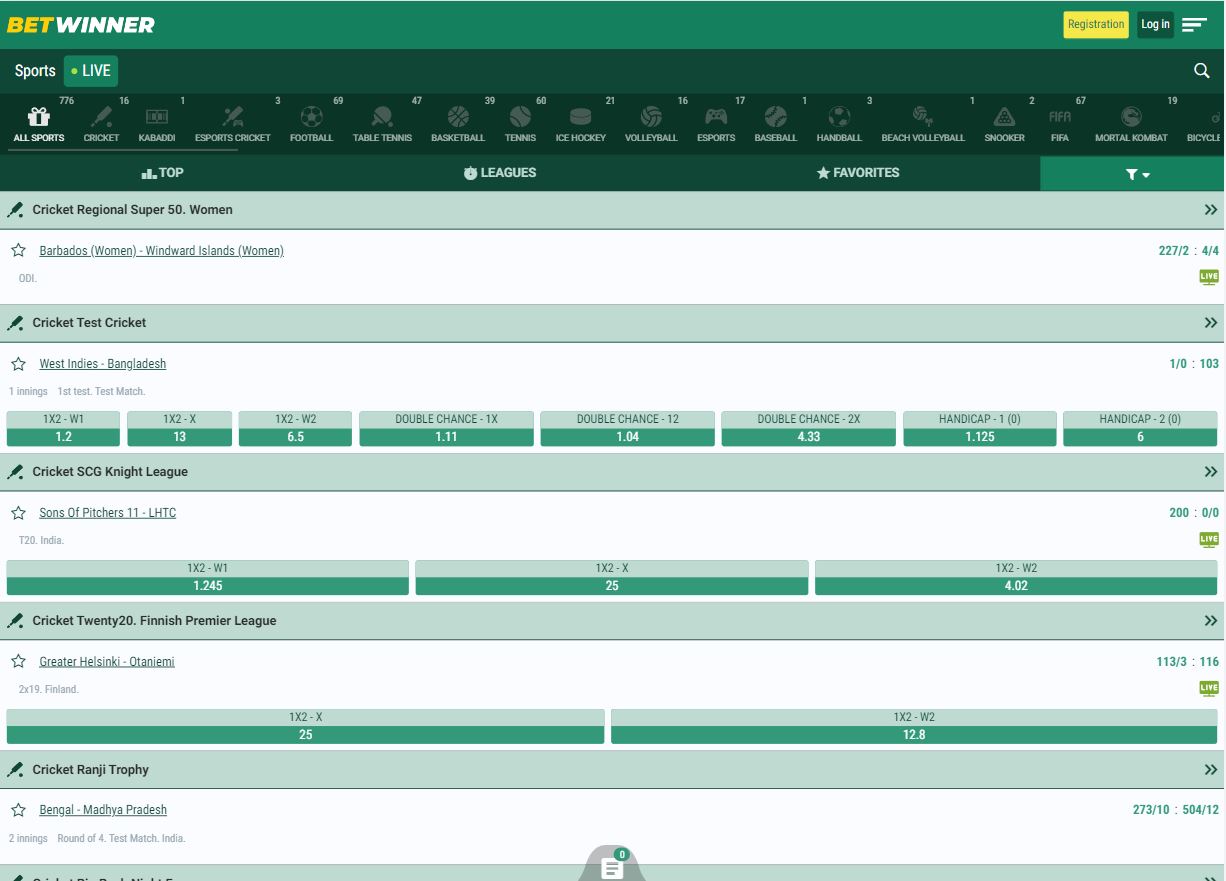Select the Handball sport icon
The image size is (1226, 881).
click(x=839, y=116)
